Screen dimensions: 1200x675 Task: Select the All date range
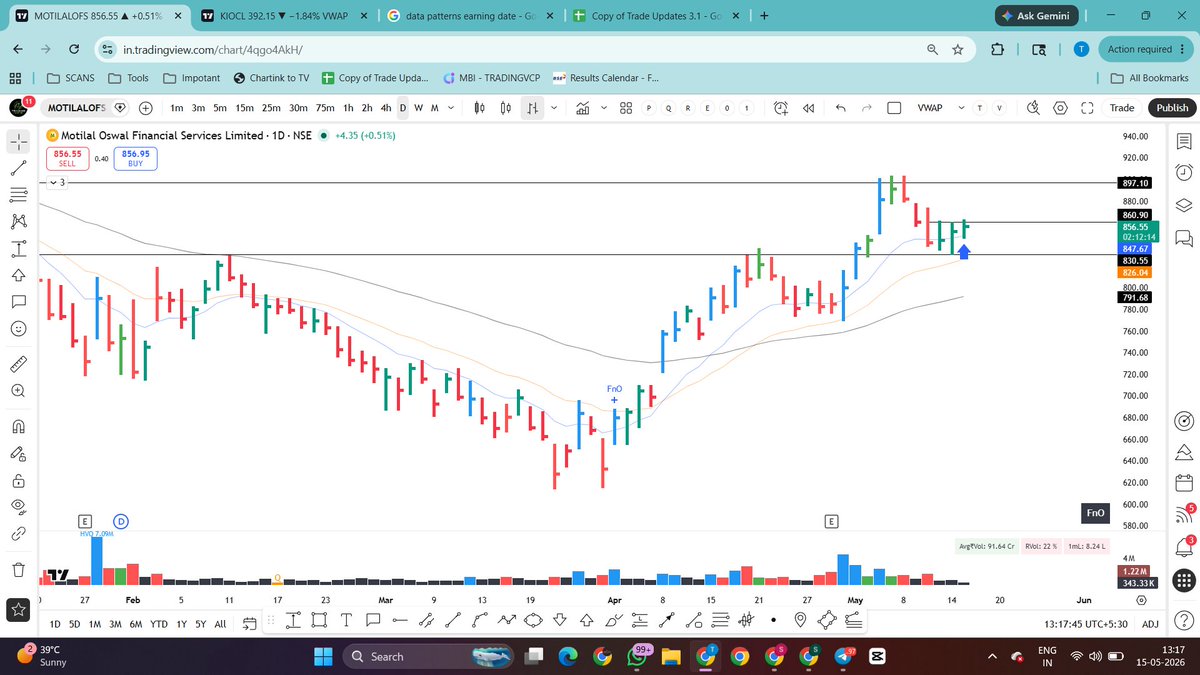tap(220, 623)
